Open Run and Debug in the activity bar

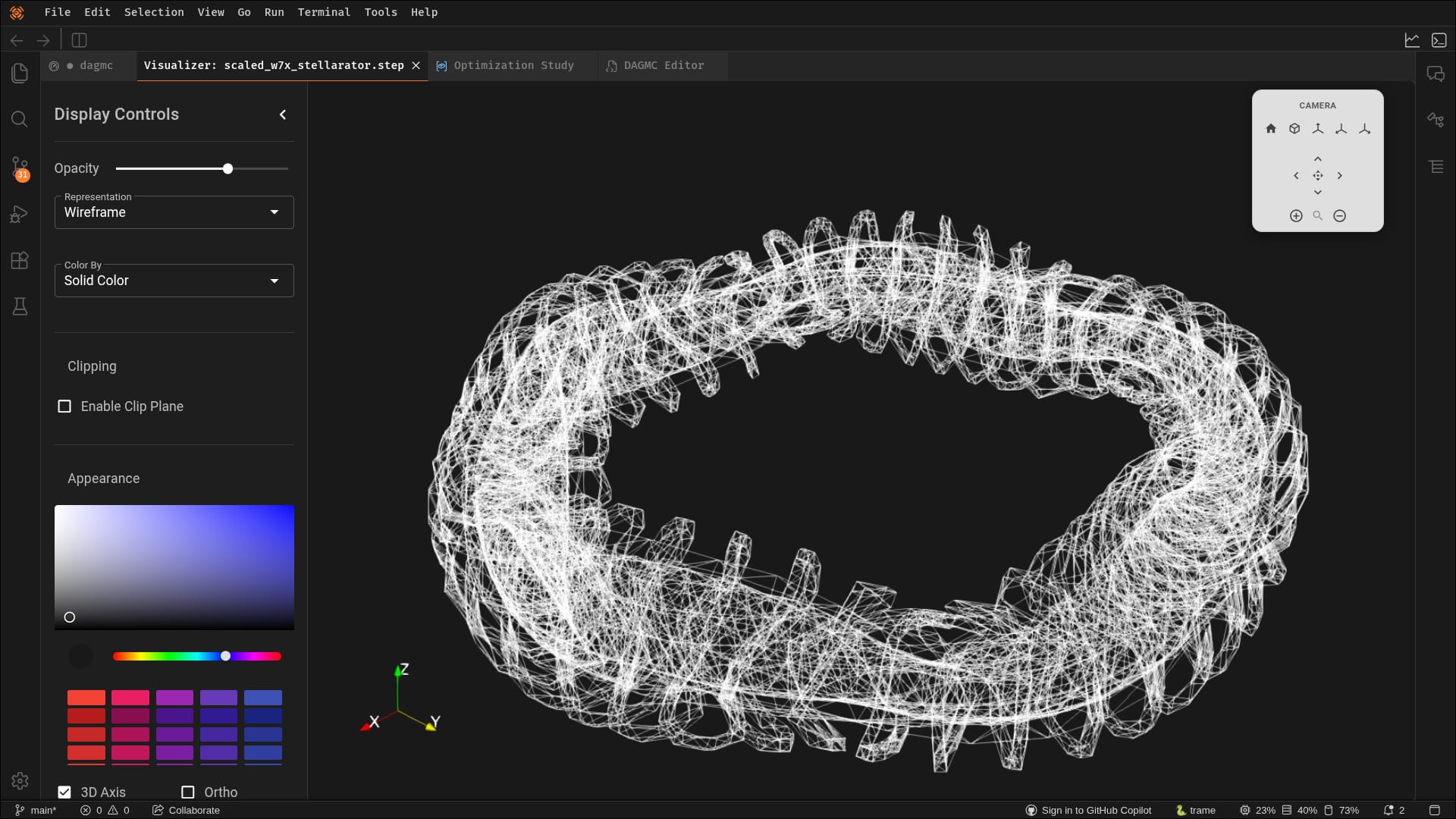(x=20, y=215)
